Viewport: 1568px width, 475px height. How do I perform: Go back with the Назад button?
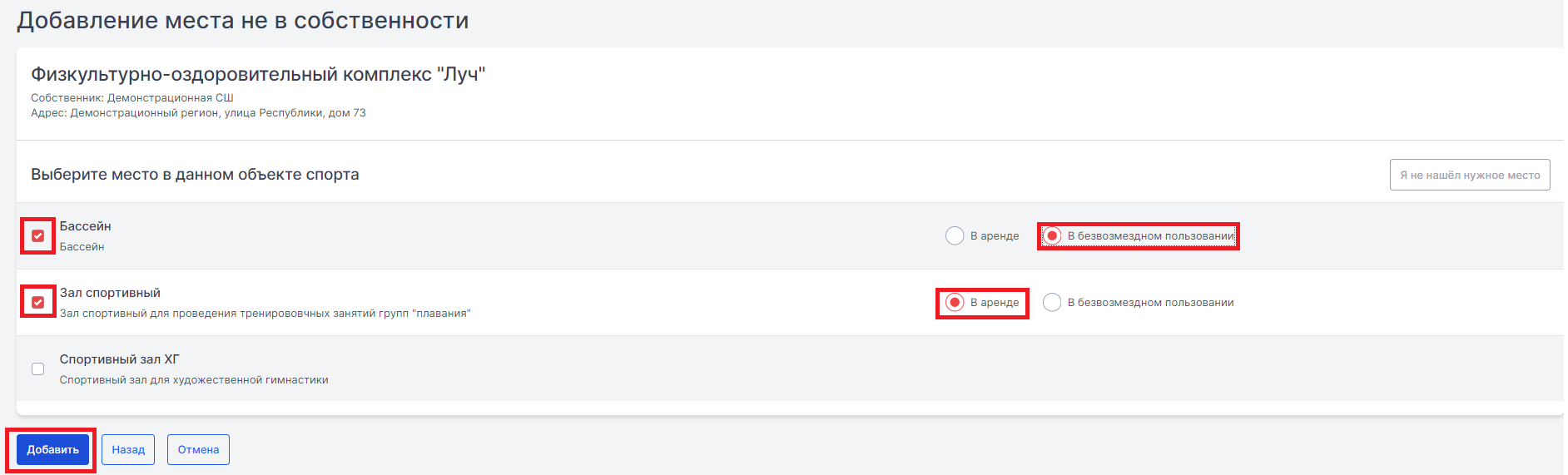[x=128, y=450]
